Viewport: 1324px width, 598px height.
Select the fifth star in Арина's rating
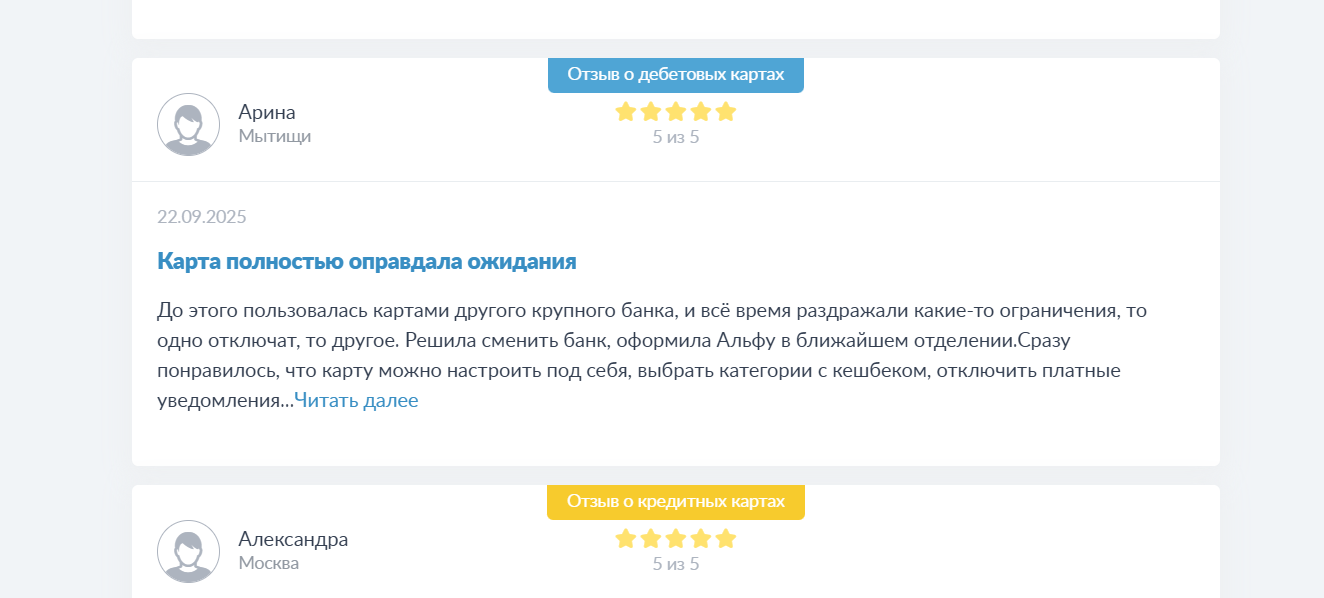[726, 111]
